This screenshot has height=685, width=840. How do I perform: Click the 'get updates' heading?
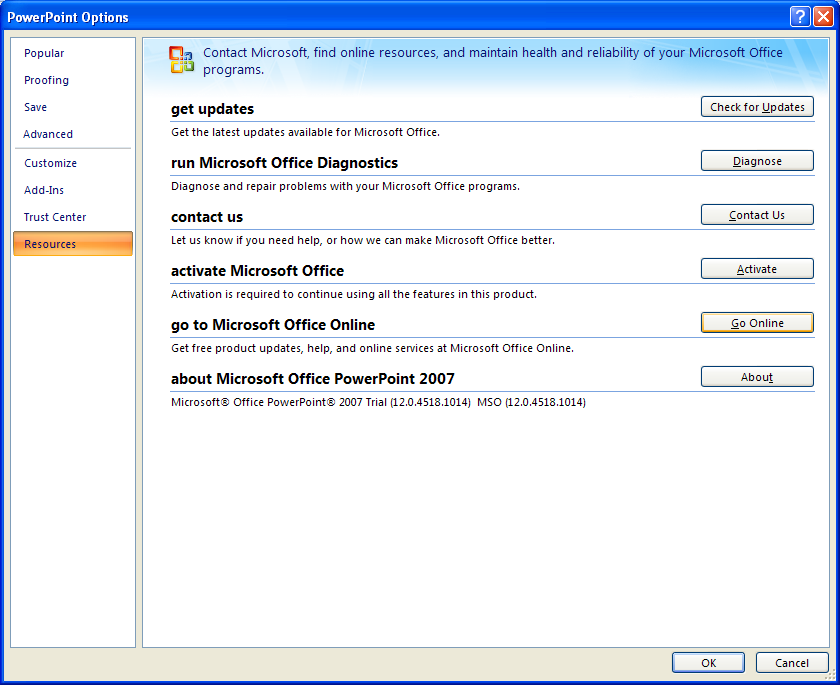point(212,109)
